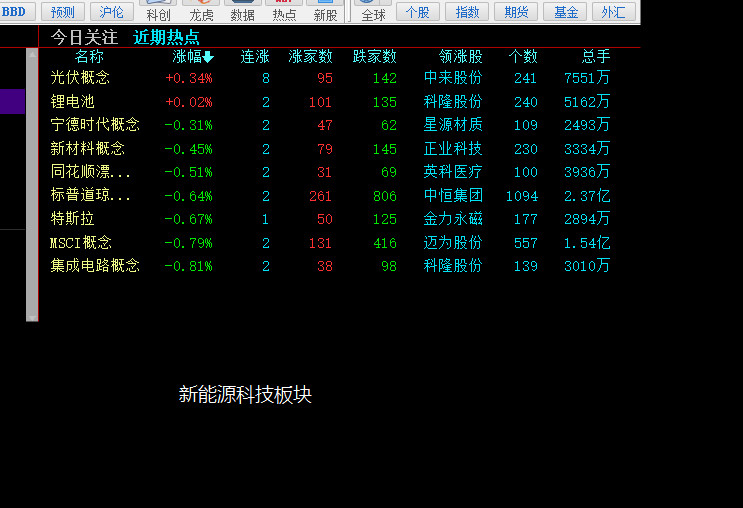The image size is (743, 508).
Task: Click the 个股 button
Action: click(x=417, y=11)
